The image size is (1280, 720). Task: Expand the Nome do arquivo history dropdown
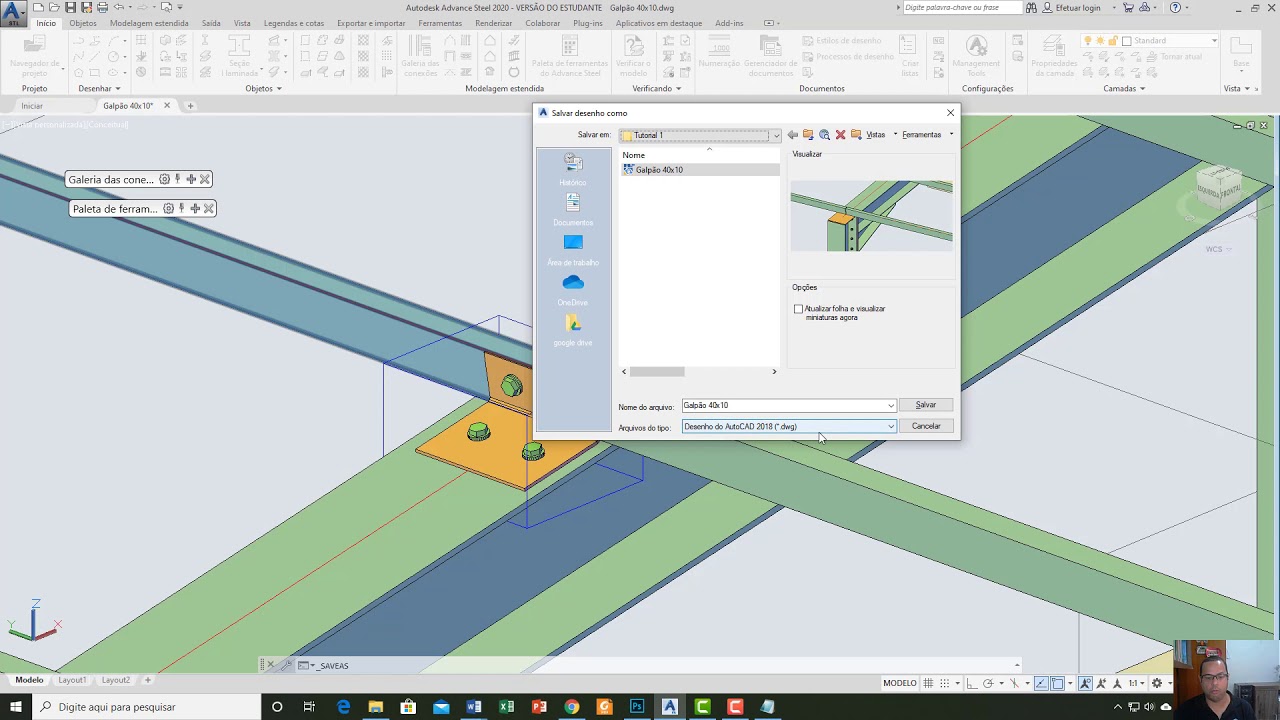[890, 405]
